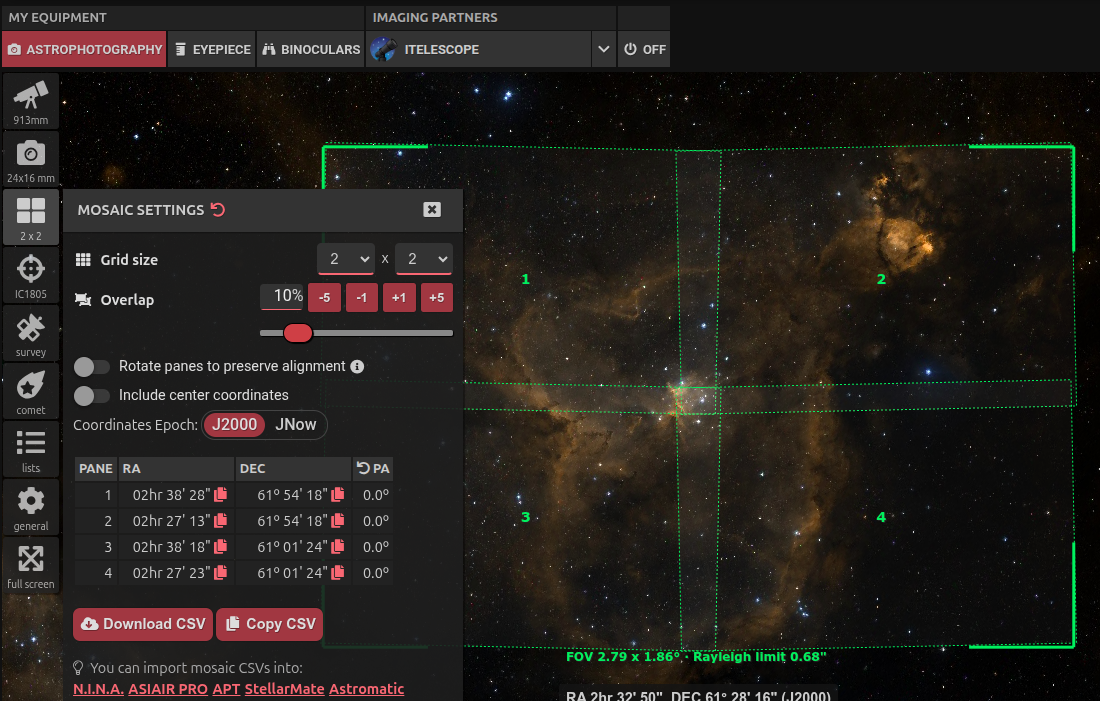
Task: Copy RA of pane 4
Action: pos(220,573)
